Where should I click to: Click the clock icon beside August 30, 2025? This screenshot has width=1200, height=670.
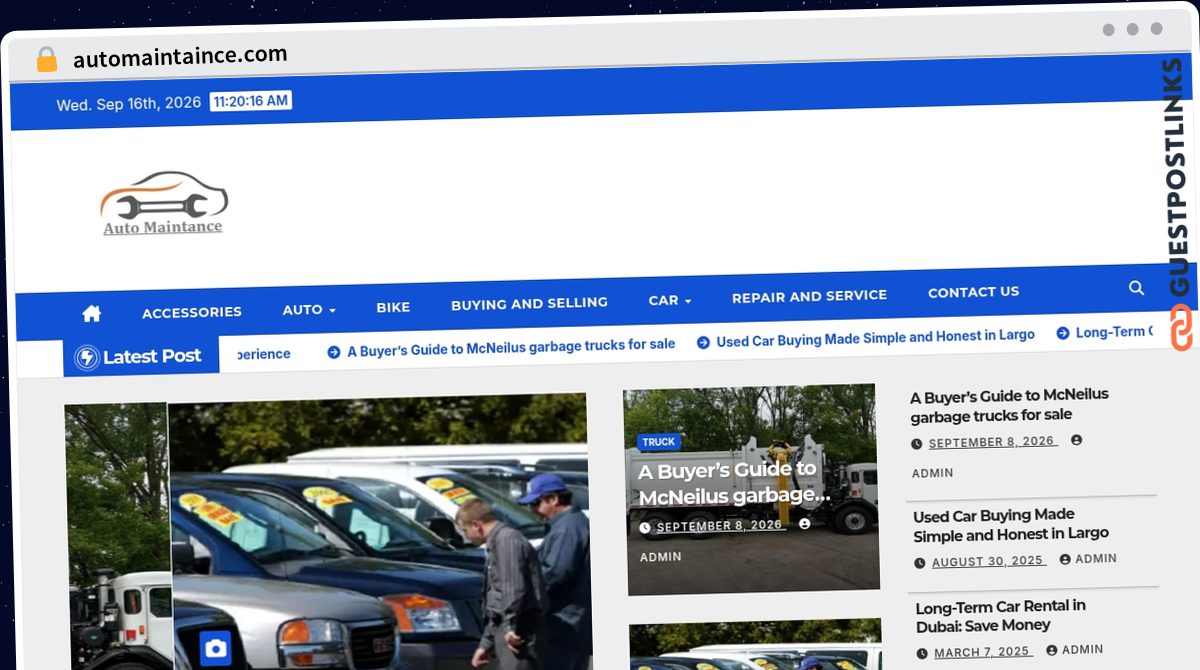(x=919, y=563)
